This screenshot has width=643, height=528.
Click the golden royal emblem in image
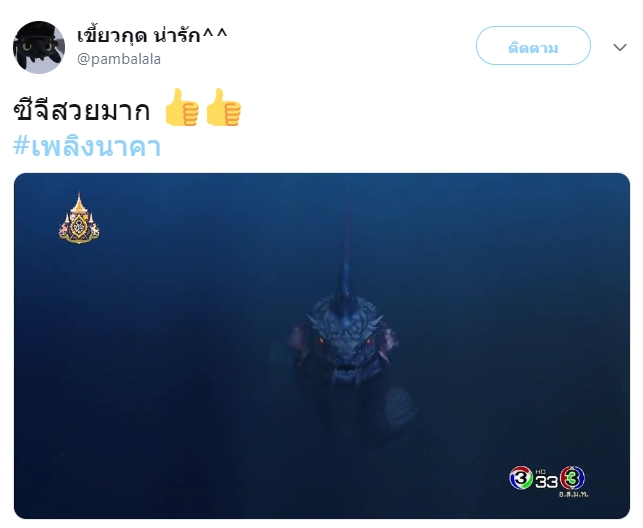79,218
